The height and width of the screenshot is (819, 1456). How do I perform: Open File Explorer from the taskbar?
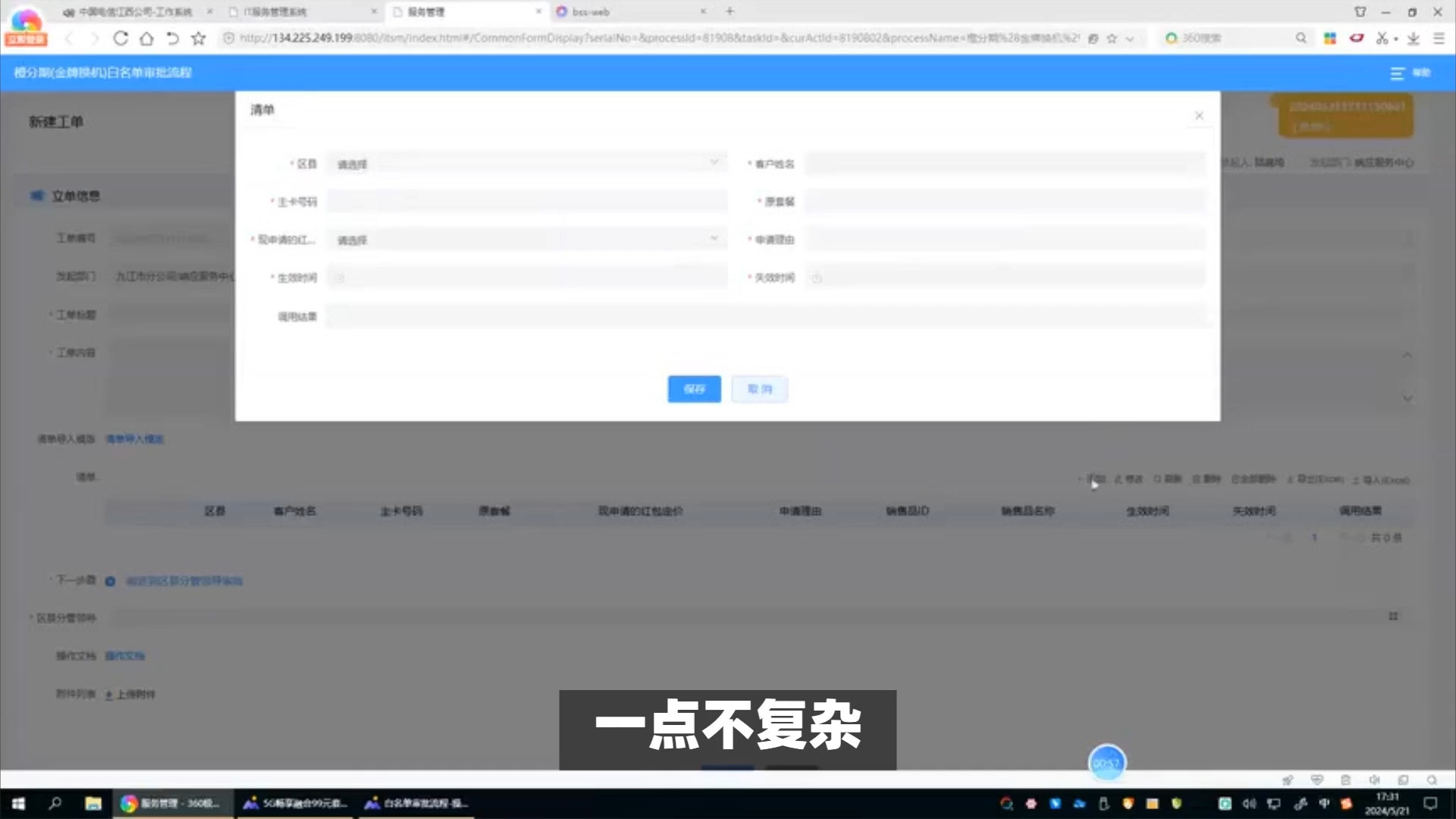(93, 803)
